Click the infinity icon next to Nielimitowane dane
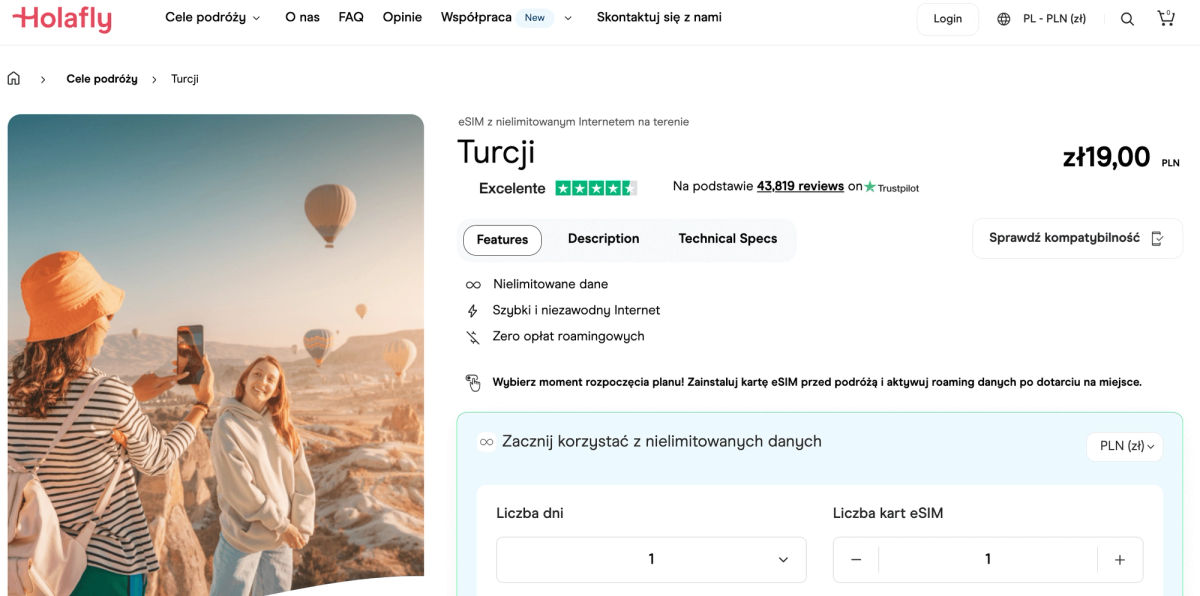The image size is (1200, 596). (472, 284)
